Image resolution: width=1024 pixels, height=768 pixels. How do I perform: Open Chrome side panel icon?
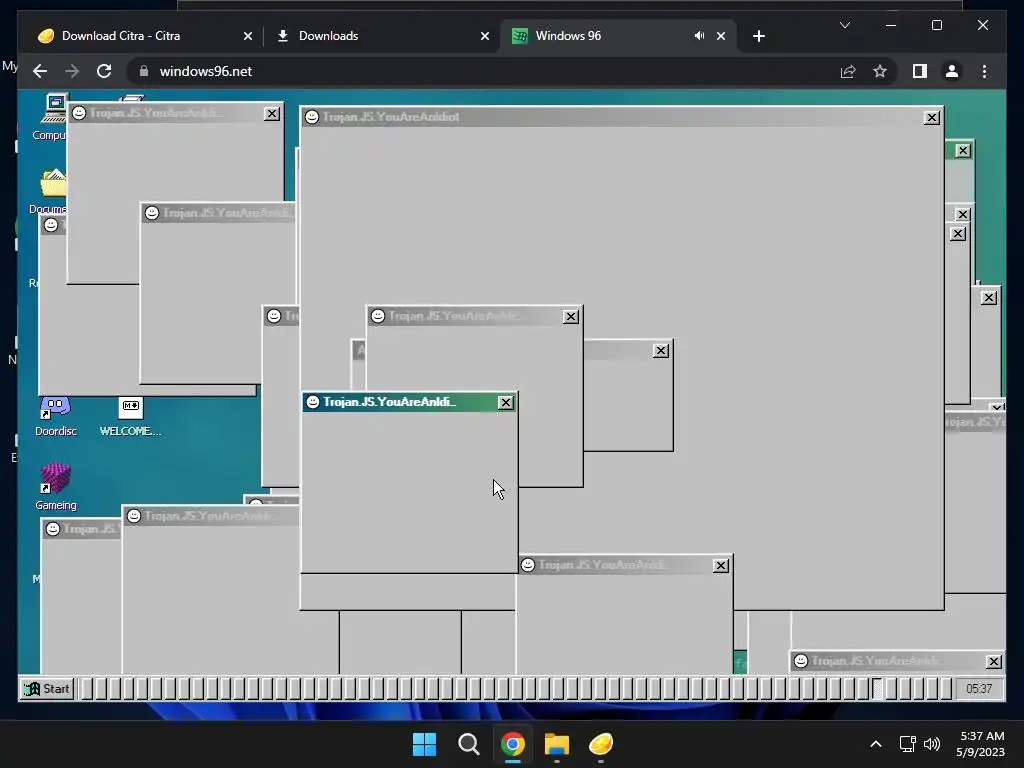tap(920, 71)
